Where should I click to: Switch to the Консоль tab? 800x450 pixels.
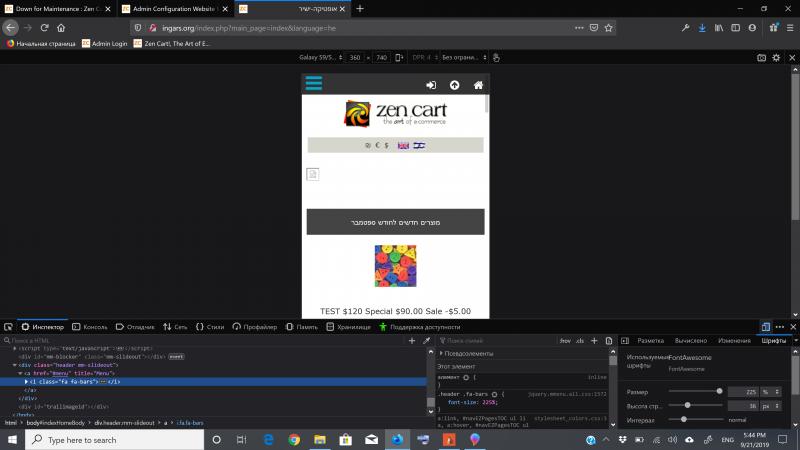(x=90, y=327)
